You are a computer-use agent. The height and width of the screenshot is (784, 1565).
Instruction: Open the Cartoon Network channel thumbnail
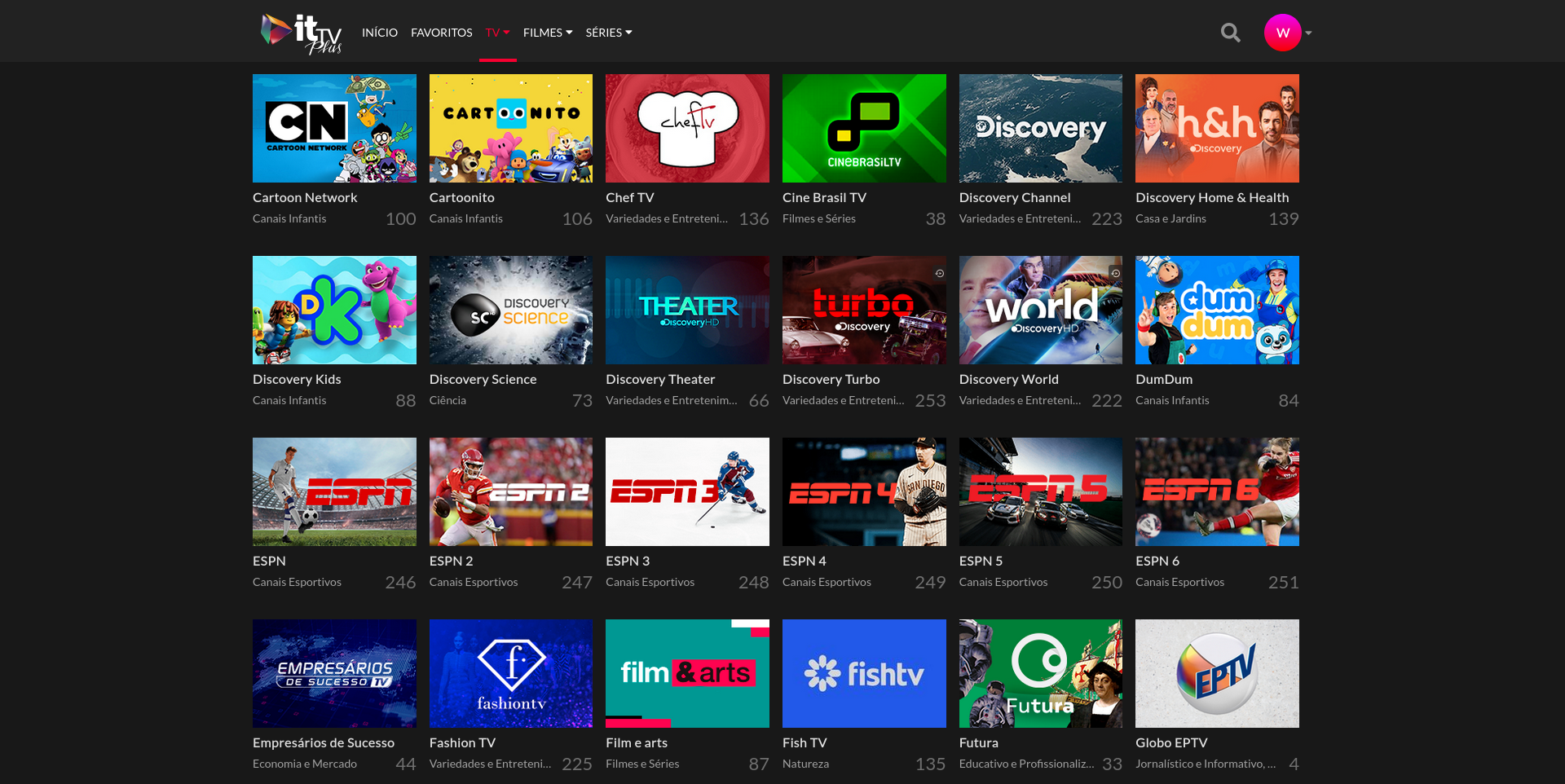point(334,128)
